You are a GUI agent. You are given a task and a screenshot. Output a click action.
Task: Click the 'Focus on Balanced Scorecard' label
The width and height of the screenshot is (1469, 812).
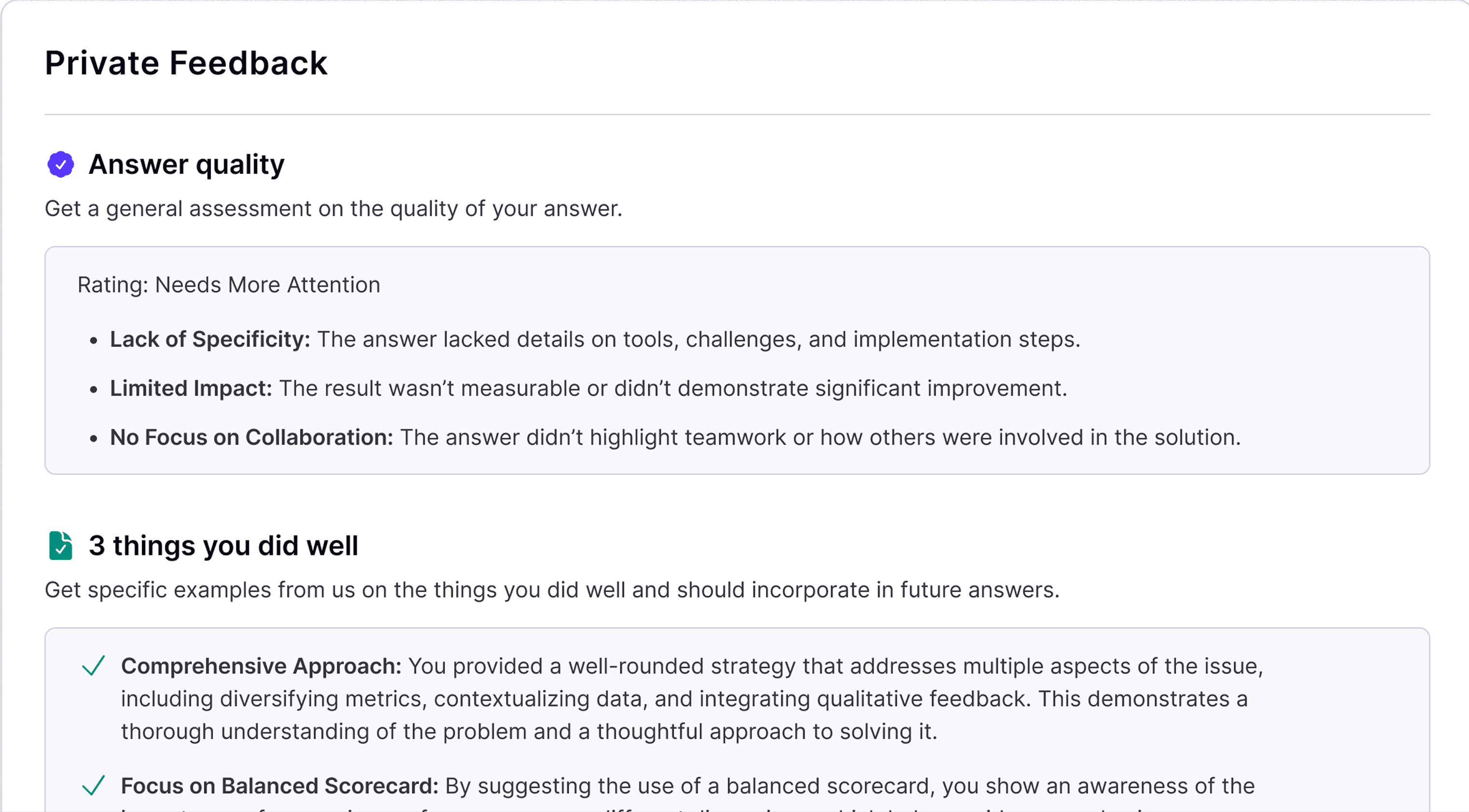[x=279, y=786]
